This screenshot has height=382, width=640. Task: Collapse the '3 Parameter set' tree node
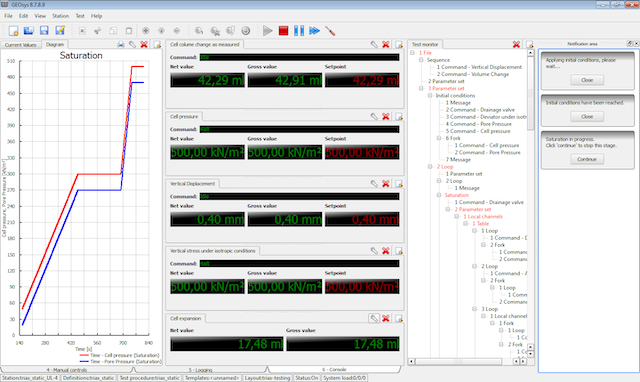(x=421, y=88)
